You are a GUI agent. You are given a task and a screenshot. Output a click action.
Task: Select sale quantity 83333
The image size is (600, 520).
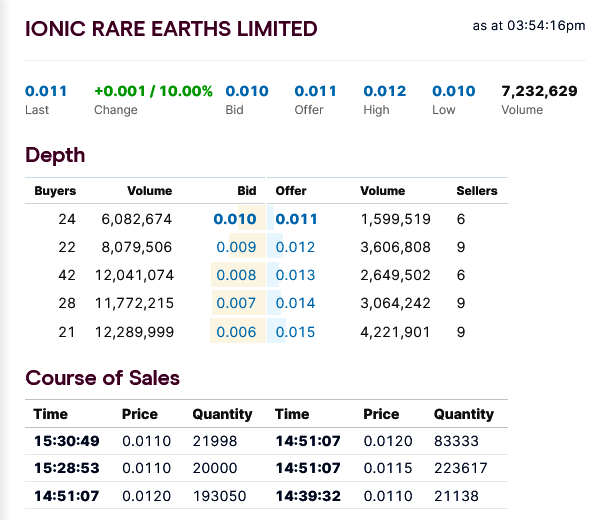coord(456,441)
